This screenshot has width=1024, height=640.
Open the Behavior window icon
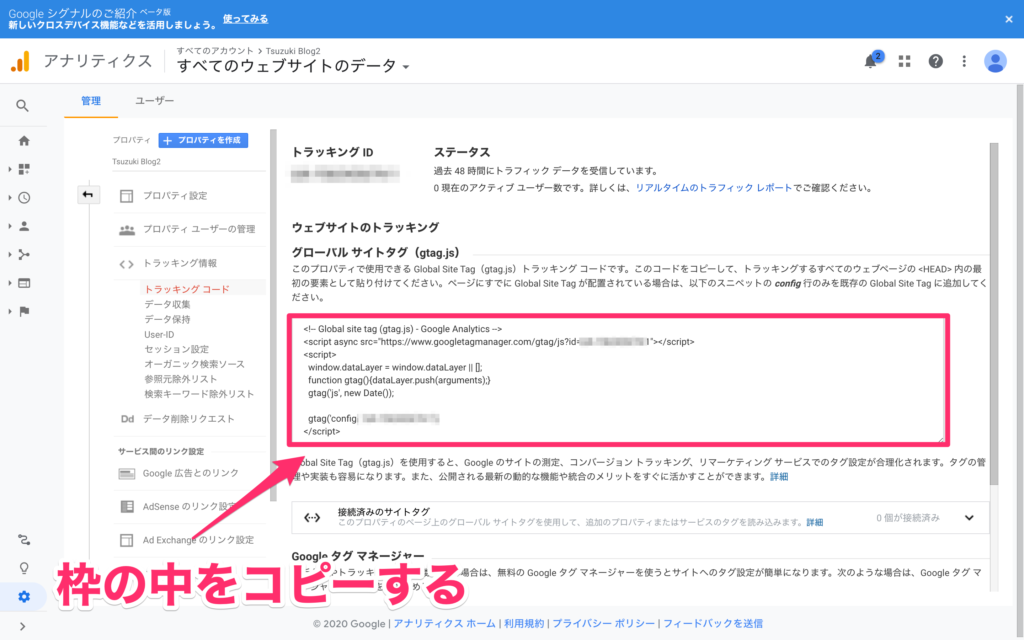point(24,283)
